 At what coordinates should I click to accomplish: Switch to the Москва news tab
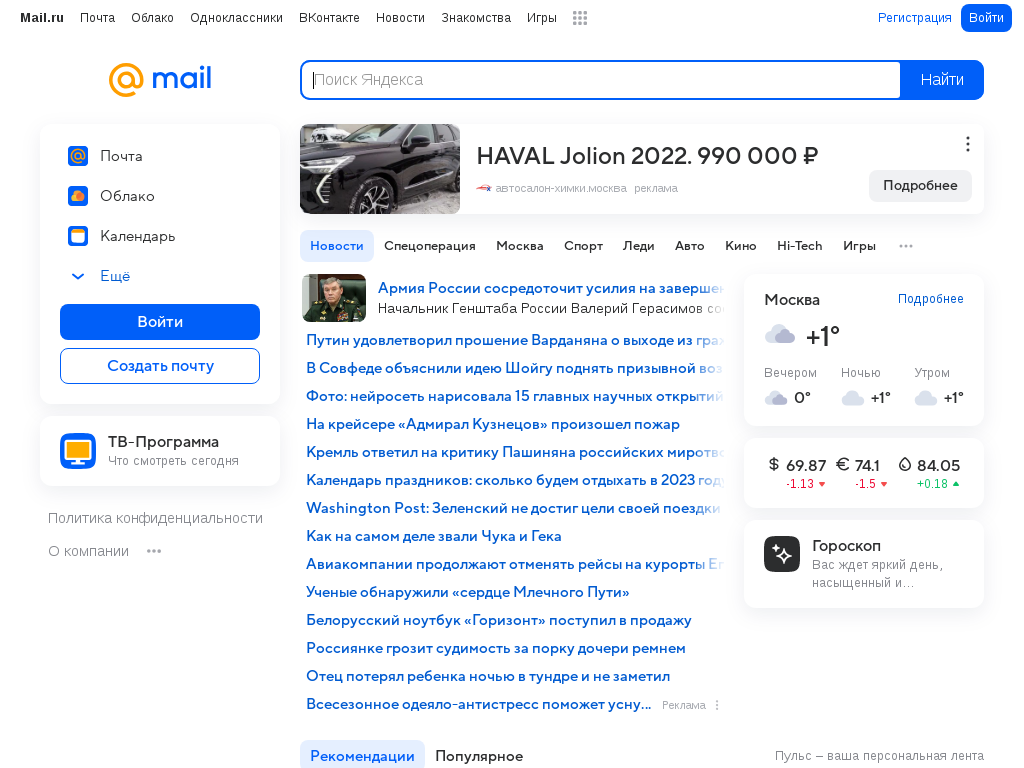click(x=520, y=246)
